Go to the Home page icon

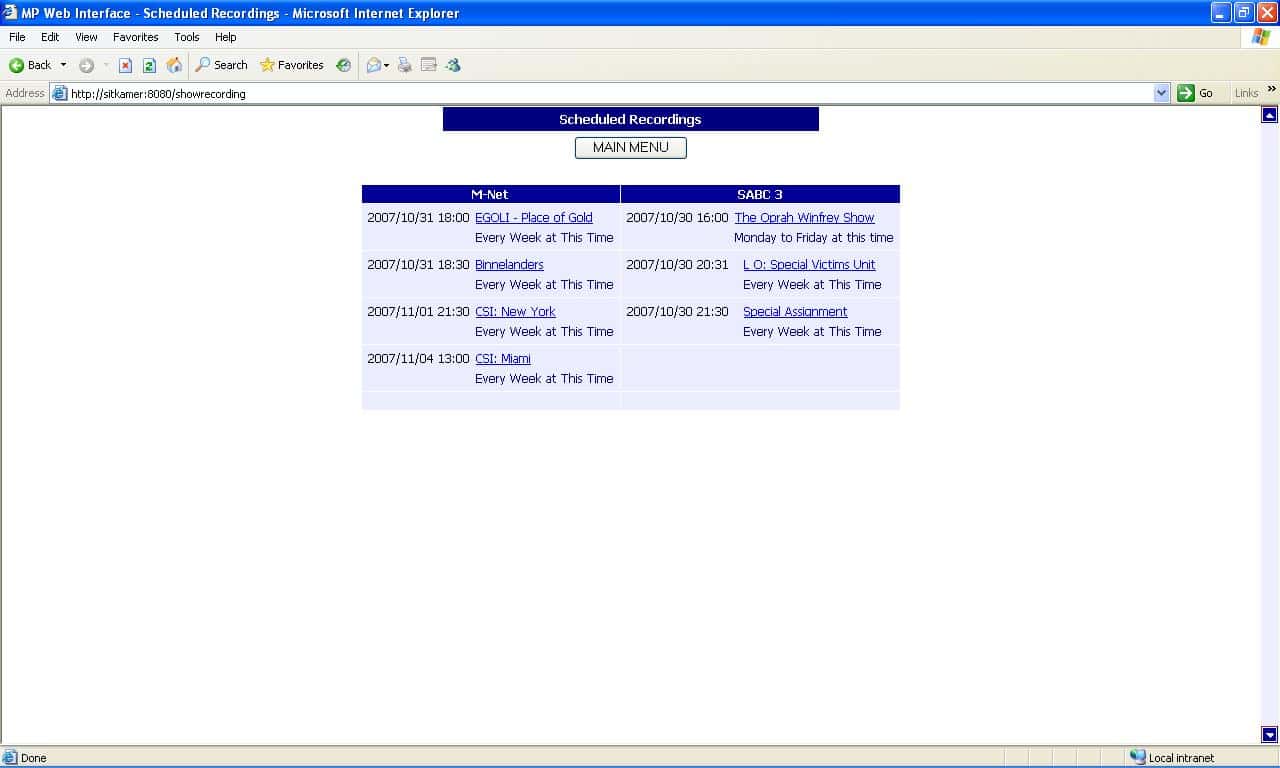pos(174,65)
